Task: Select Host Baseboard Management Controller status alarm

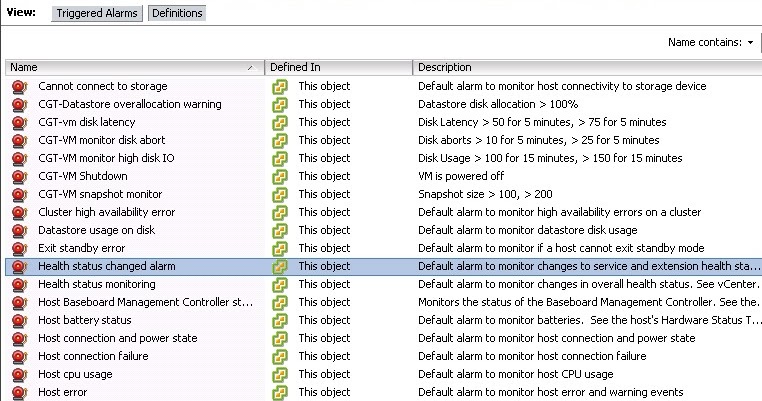Action: [145, 302]
